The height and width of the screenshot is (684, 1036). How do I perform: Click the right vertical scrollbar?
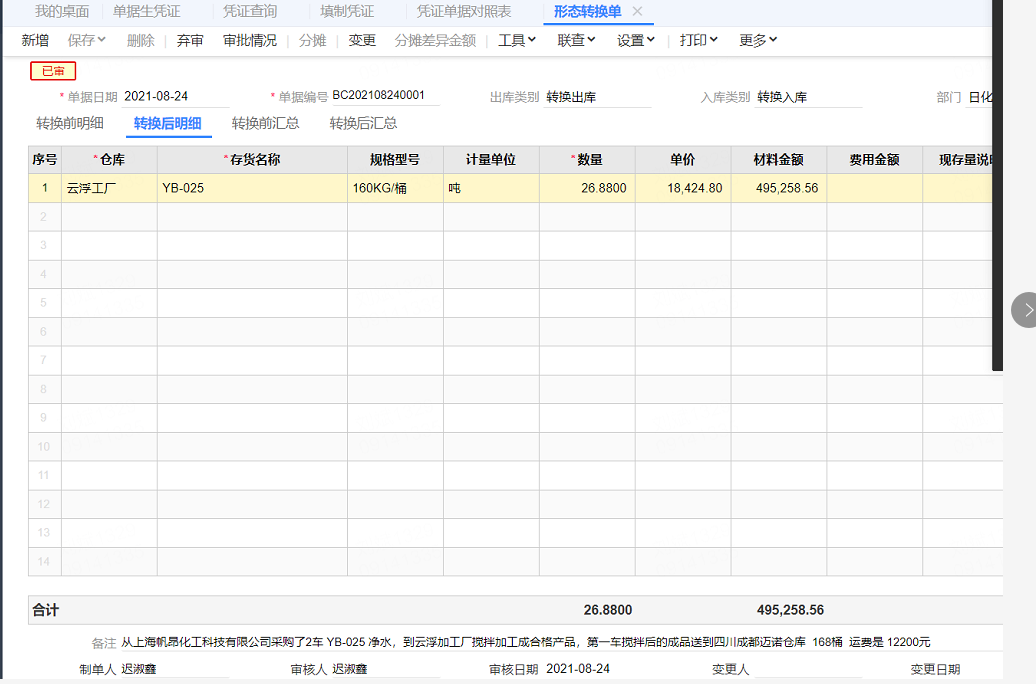998,185
